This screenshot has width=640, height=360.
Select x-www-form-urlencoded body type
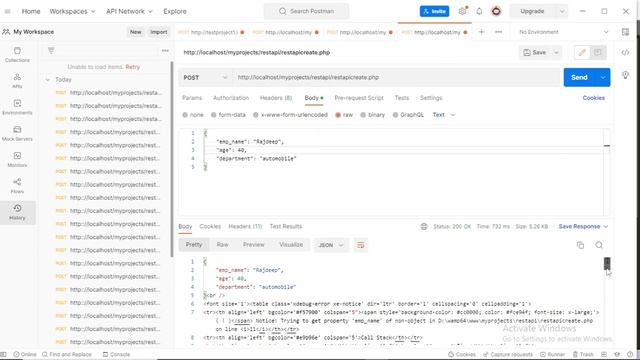(290, 115)
